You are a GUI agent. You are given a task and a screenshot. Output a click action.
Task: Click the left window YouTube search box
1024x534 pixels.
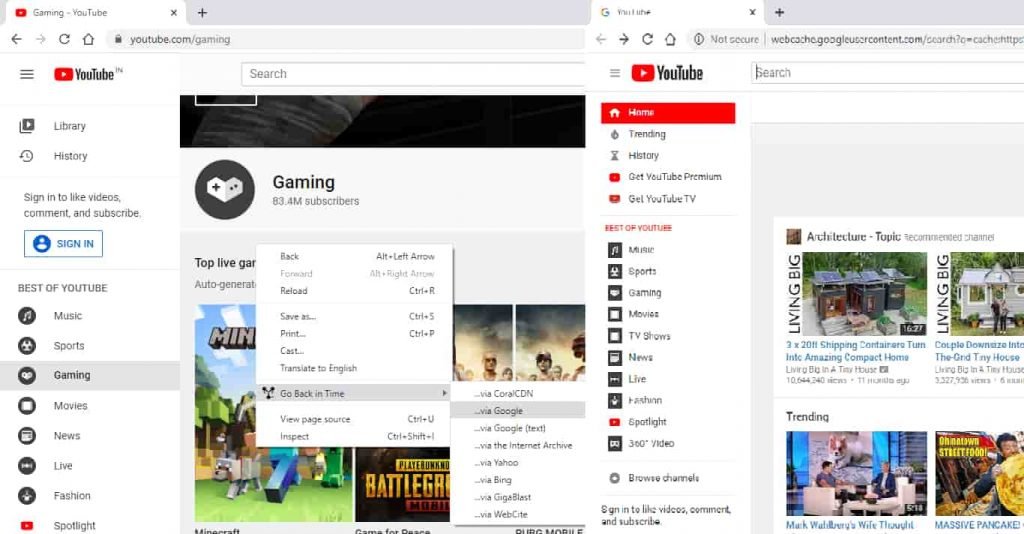point(413,74)
